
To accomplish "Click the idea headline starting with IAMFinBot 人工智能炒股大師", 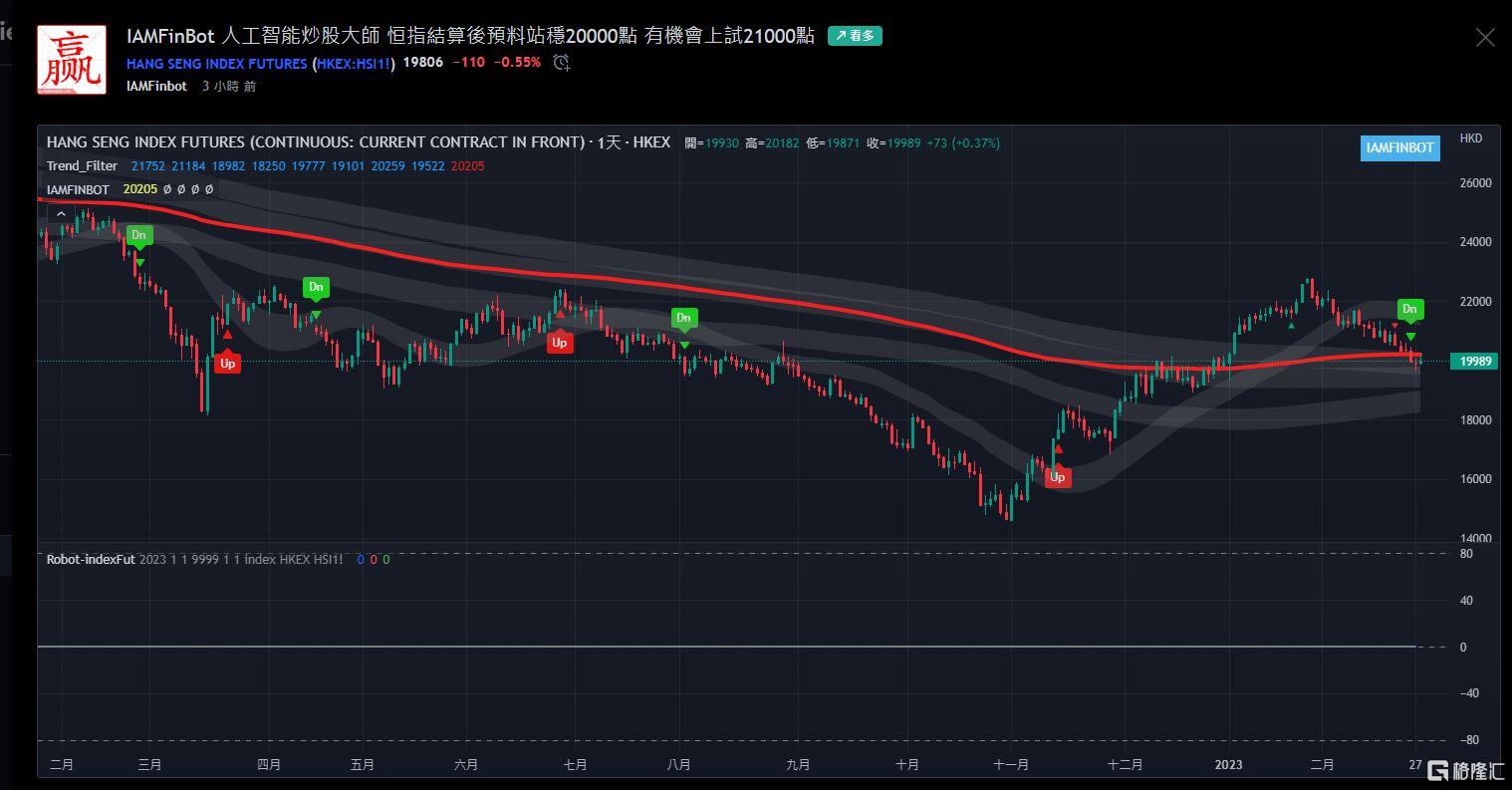I will click(x=470, y=36).
